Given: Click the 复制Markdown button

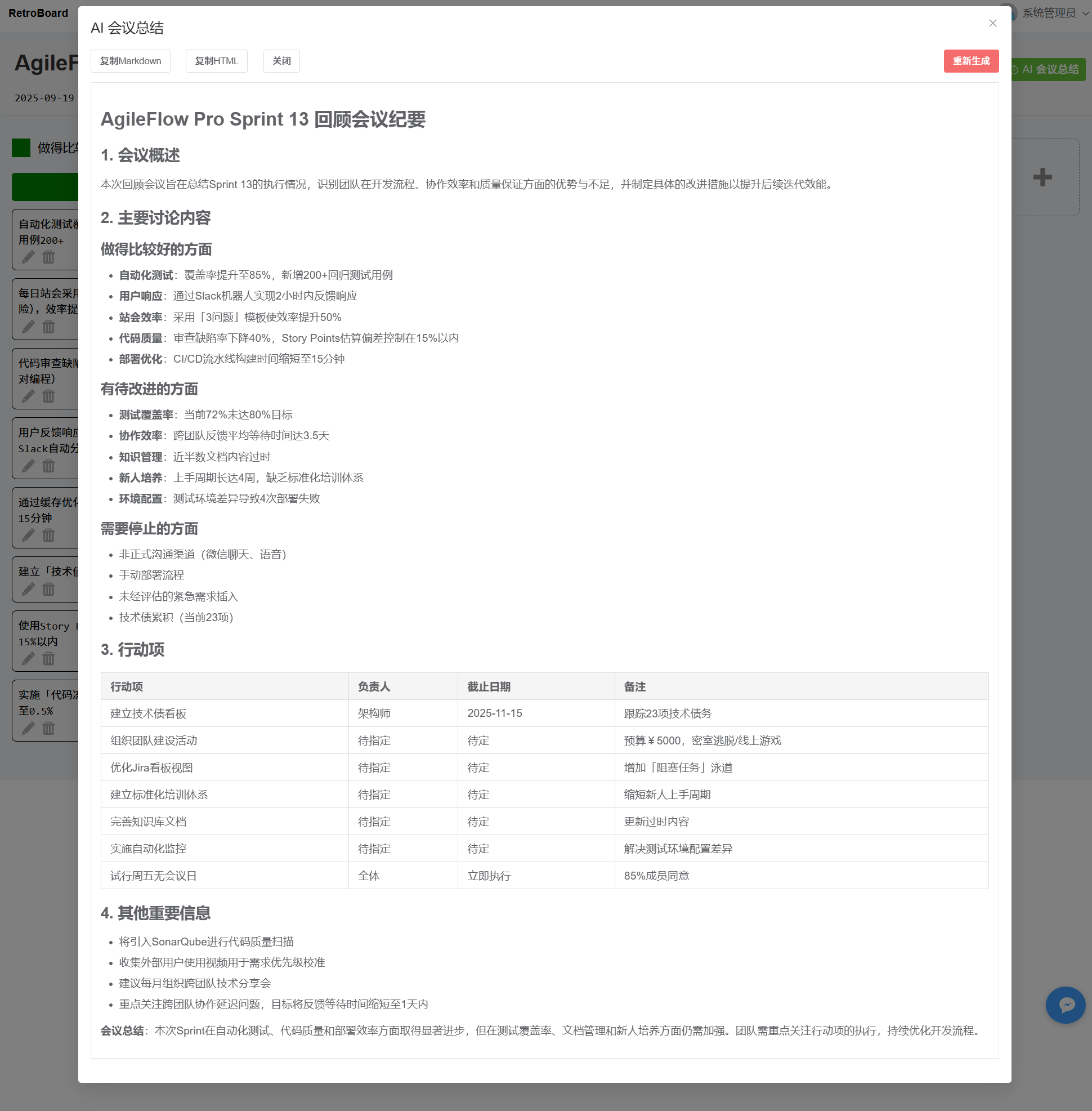Looking at the screenshot, I should coord(130,61).
